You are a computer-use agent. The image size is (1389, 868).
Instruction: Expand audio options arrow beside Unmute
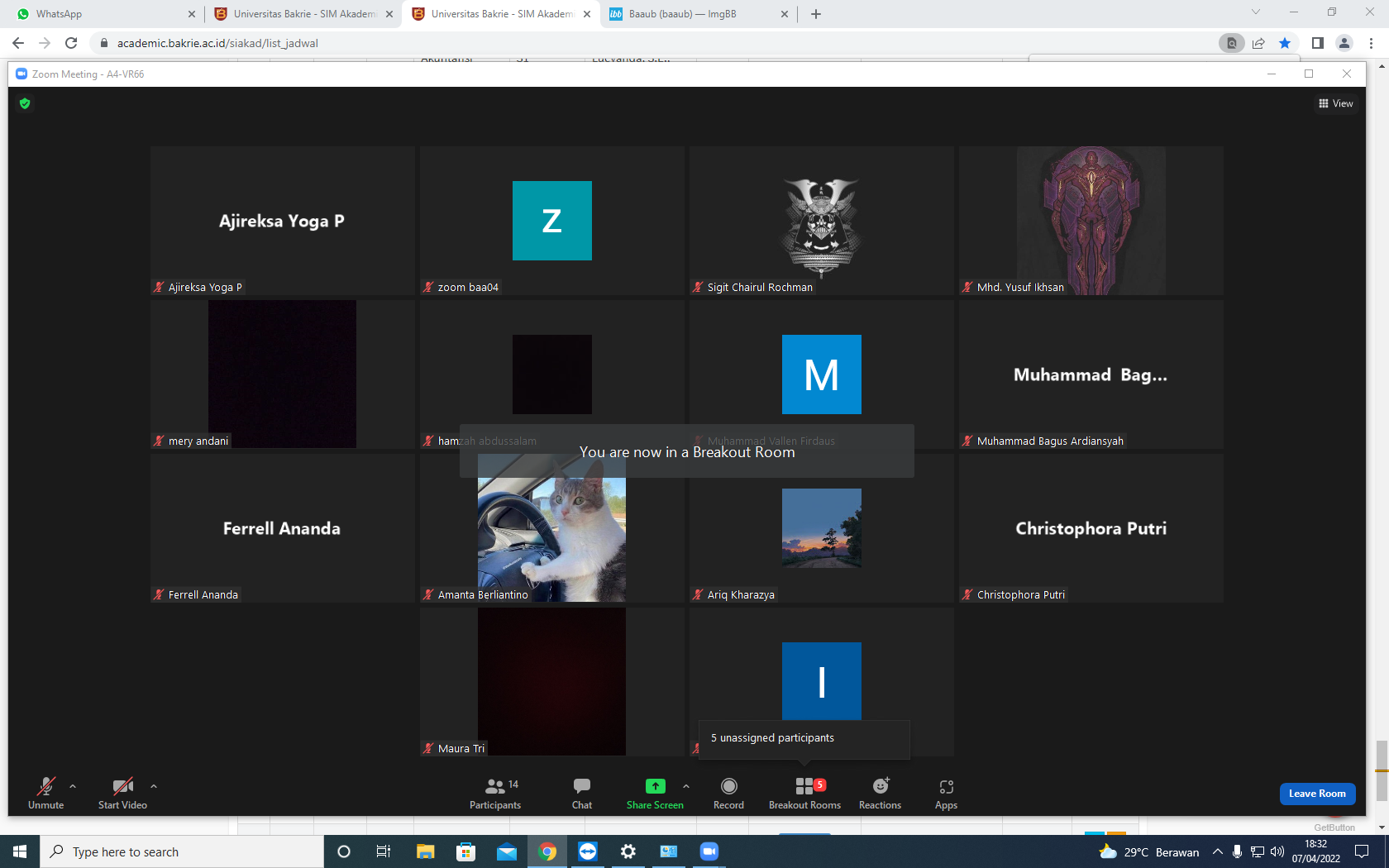[x=73, y=786]
